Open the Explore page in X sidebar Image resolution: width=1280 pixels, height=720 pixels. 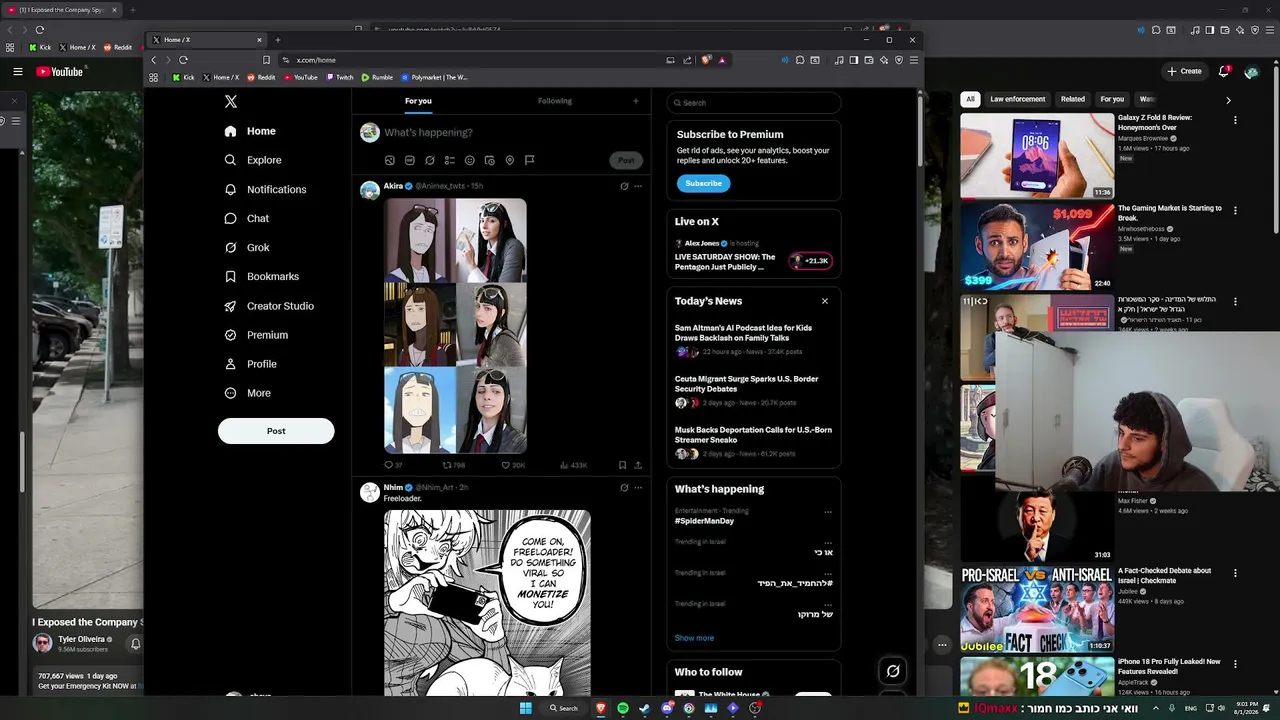pyautogui.click(x=254, y=160)
